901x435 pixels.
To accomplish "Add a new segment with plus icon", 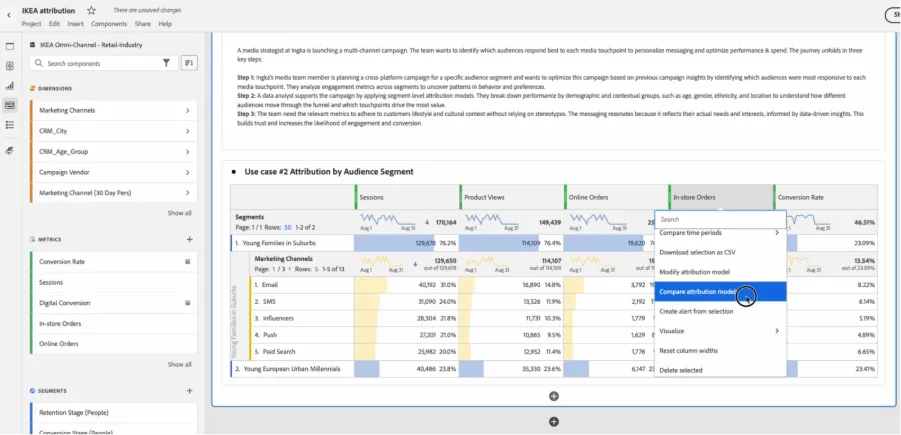I will pyautogui.click(x=190, y=391).
